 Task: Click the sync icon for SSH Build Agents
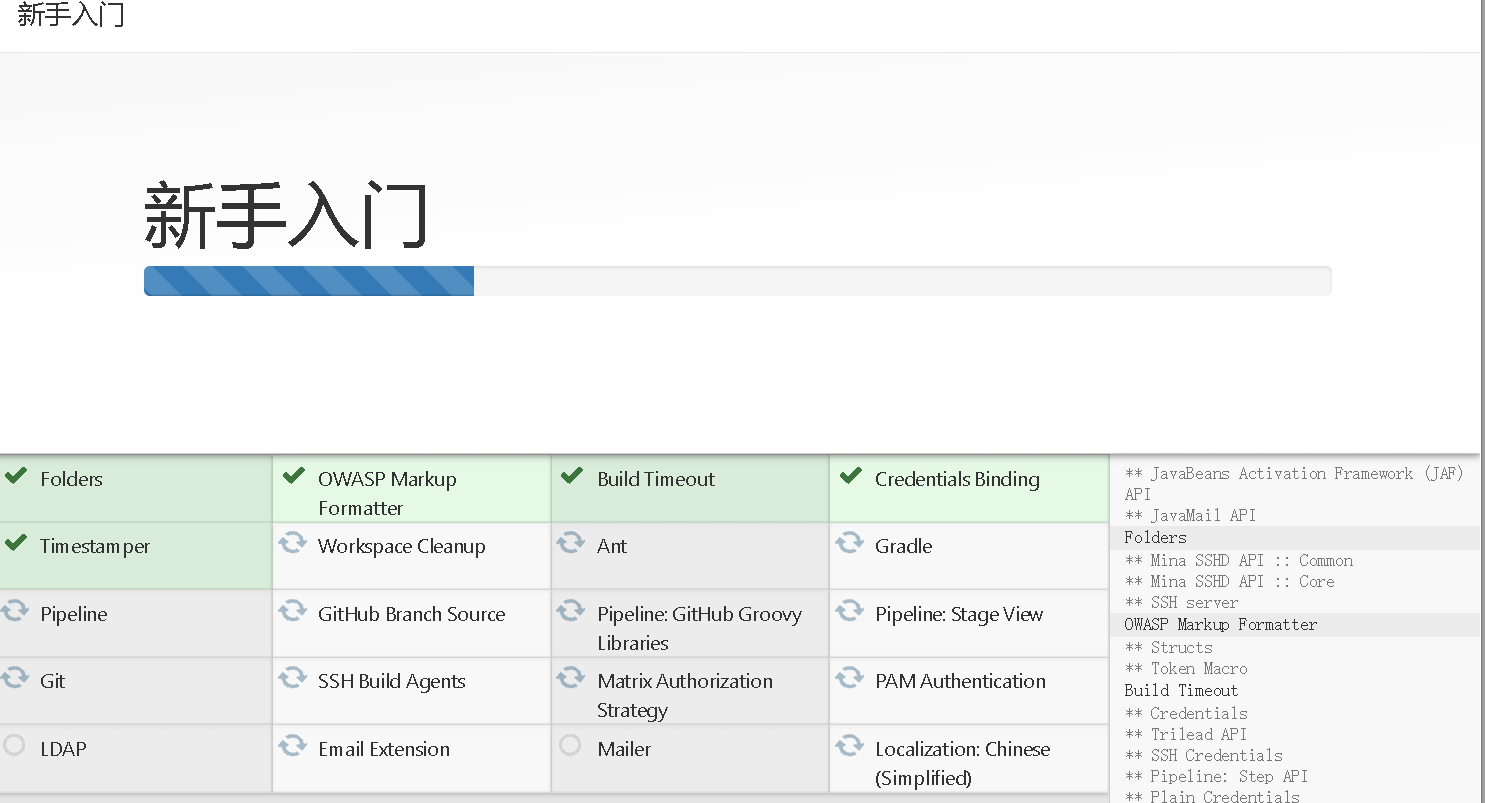coord(292,678)
